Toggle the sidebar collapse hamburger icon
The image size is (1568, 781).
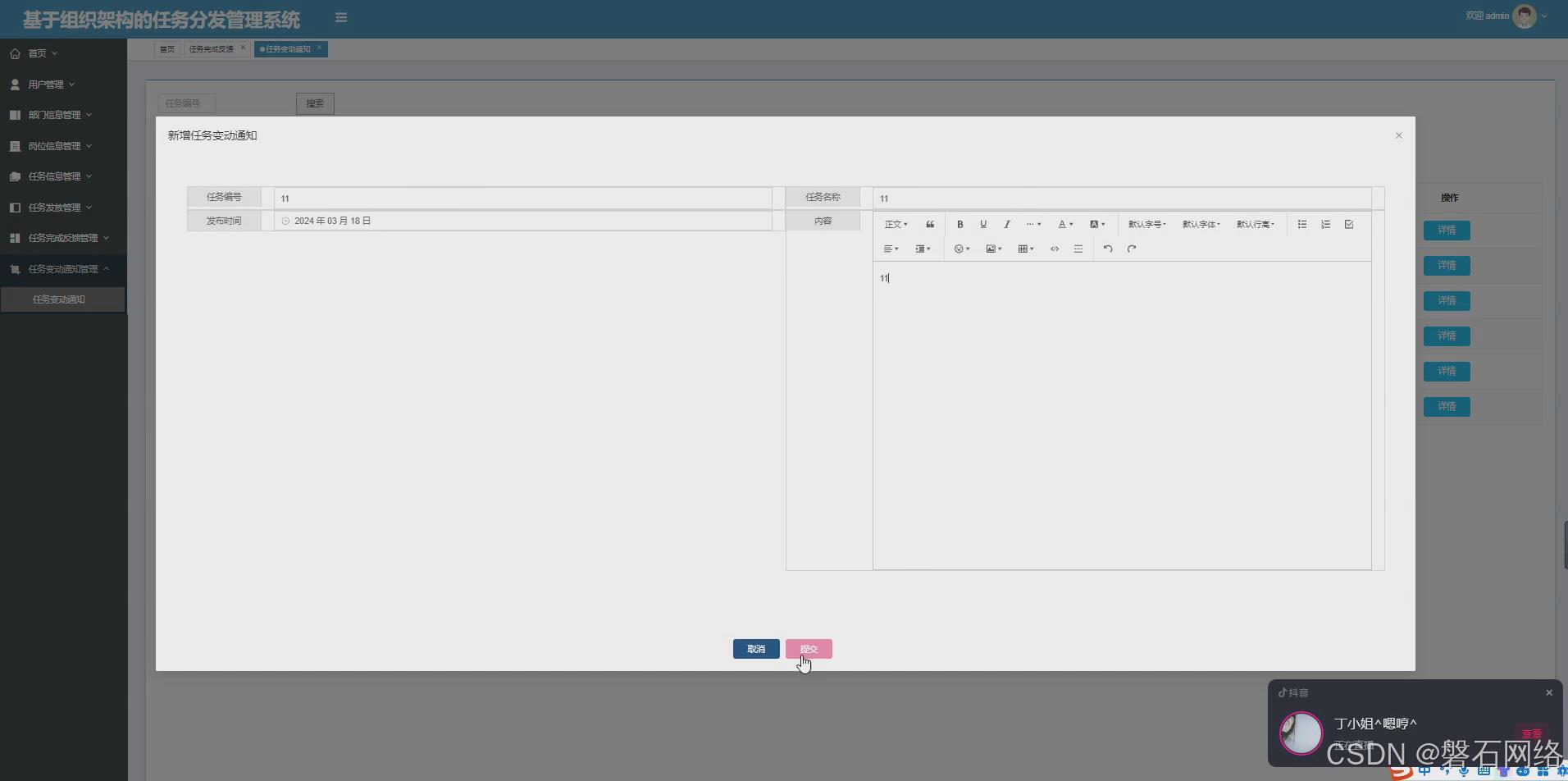pyautogui.click(x=341, y=17)
